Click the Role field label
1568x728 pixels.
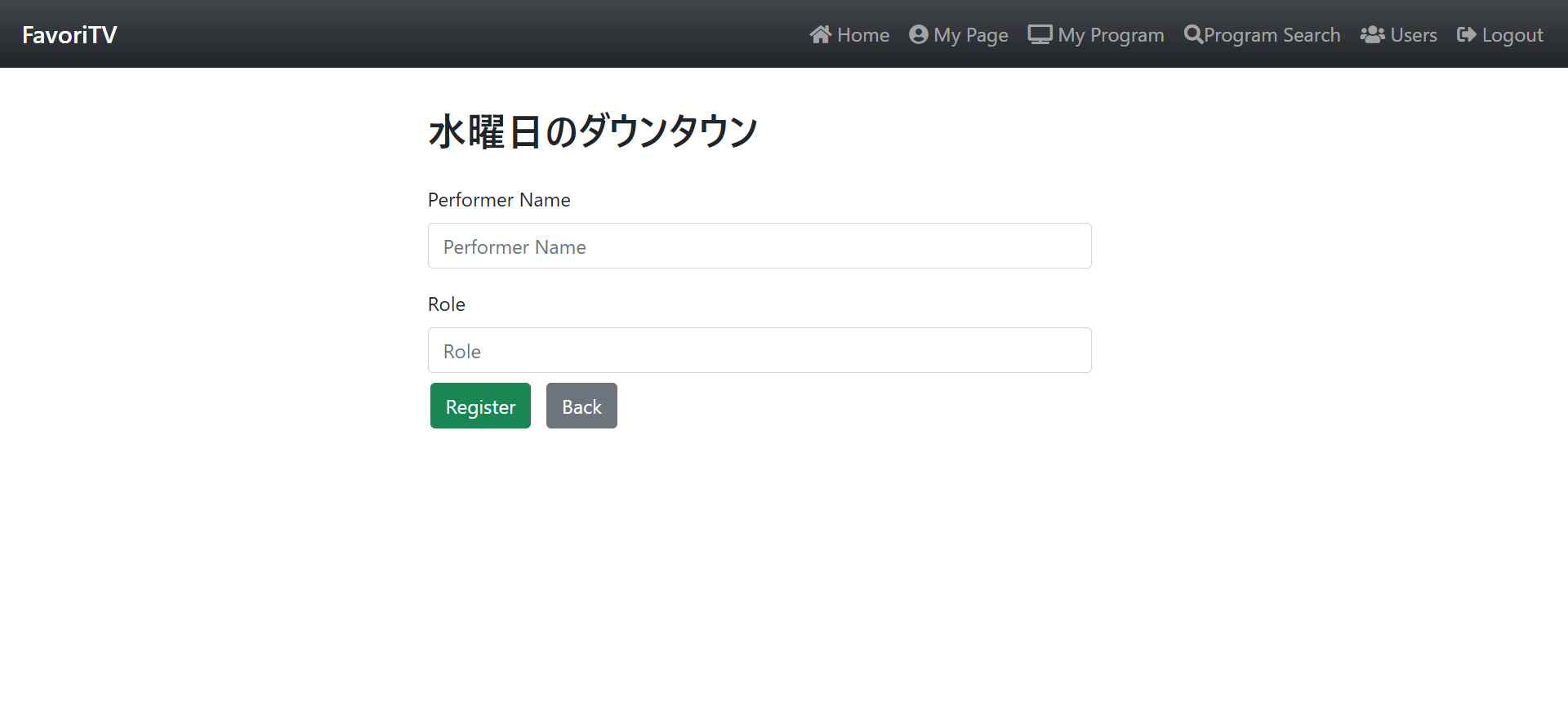click(x=447, y=304)
